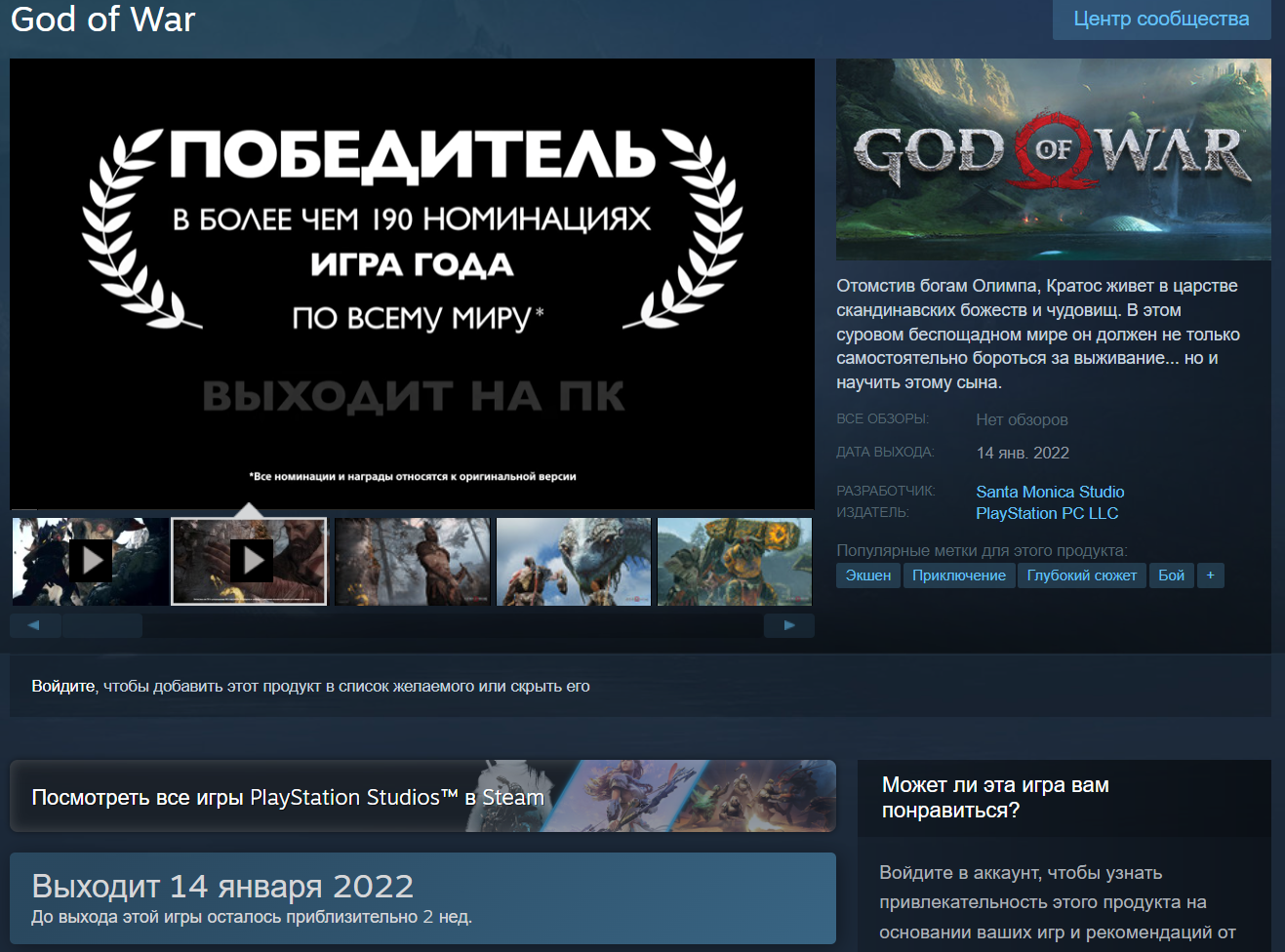Click the release date 14 янв. 2022
This screenshot has height=952, width=1285.
1023,453
